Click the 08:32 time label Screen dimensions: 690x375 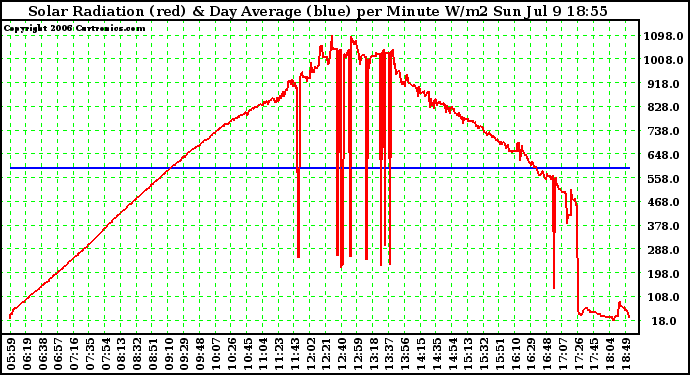(x=137, y=354)
